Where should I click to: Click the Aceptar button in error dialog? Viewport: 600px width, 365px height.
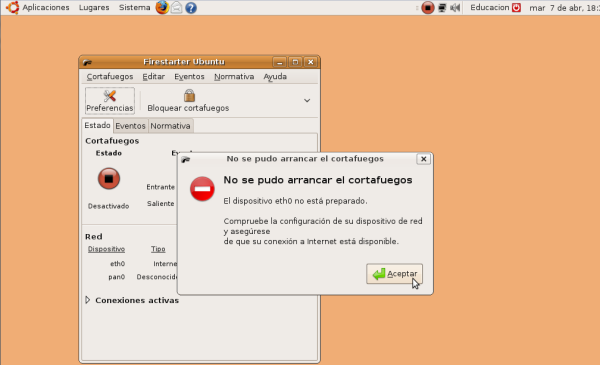[x=395, y=274]
